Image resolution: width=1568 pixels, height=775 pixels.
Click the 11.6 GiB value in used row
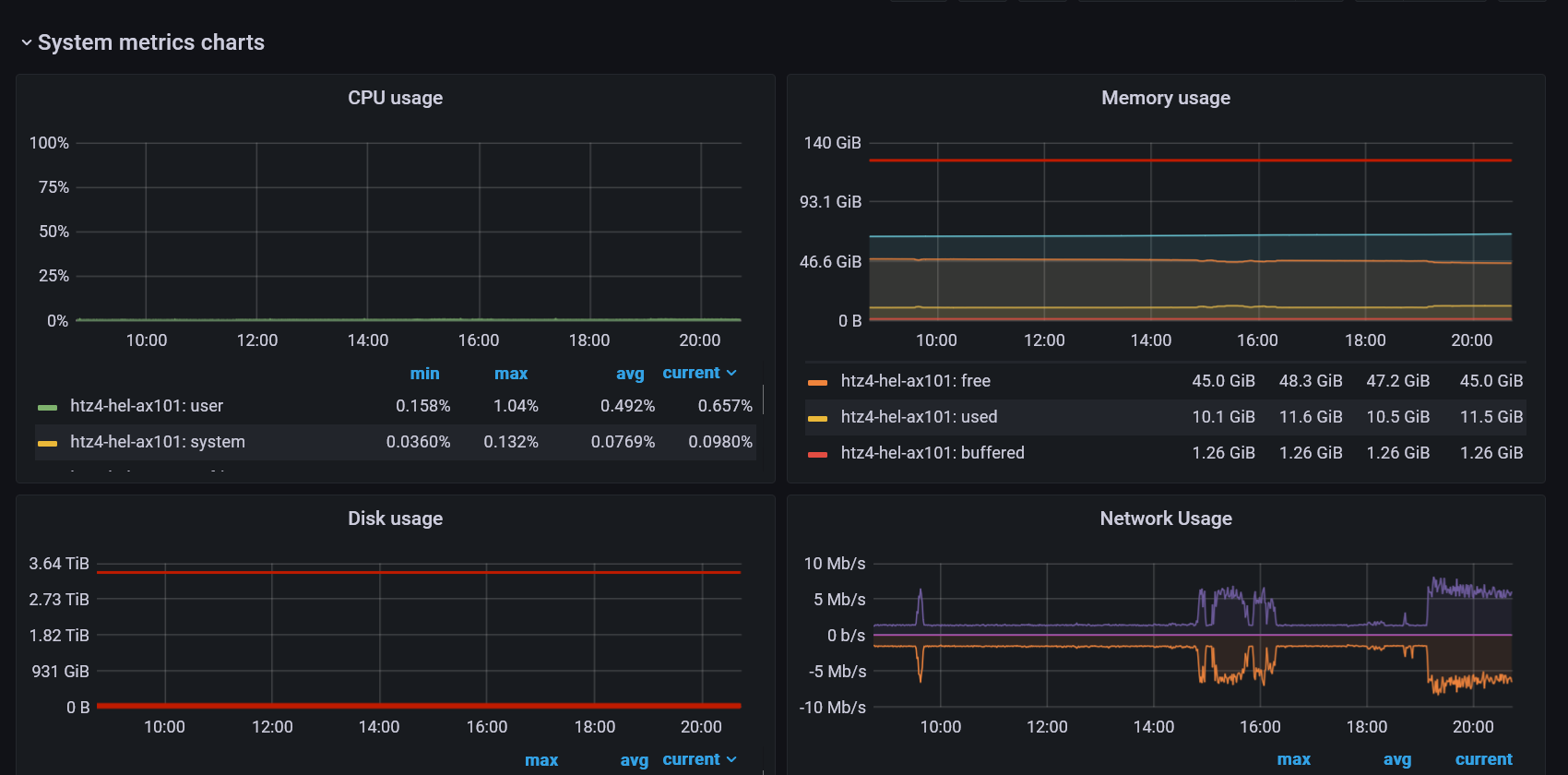(1311, 417)
